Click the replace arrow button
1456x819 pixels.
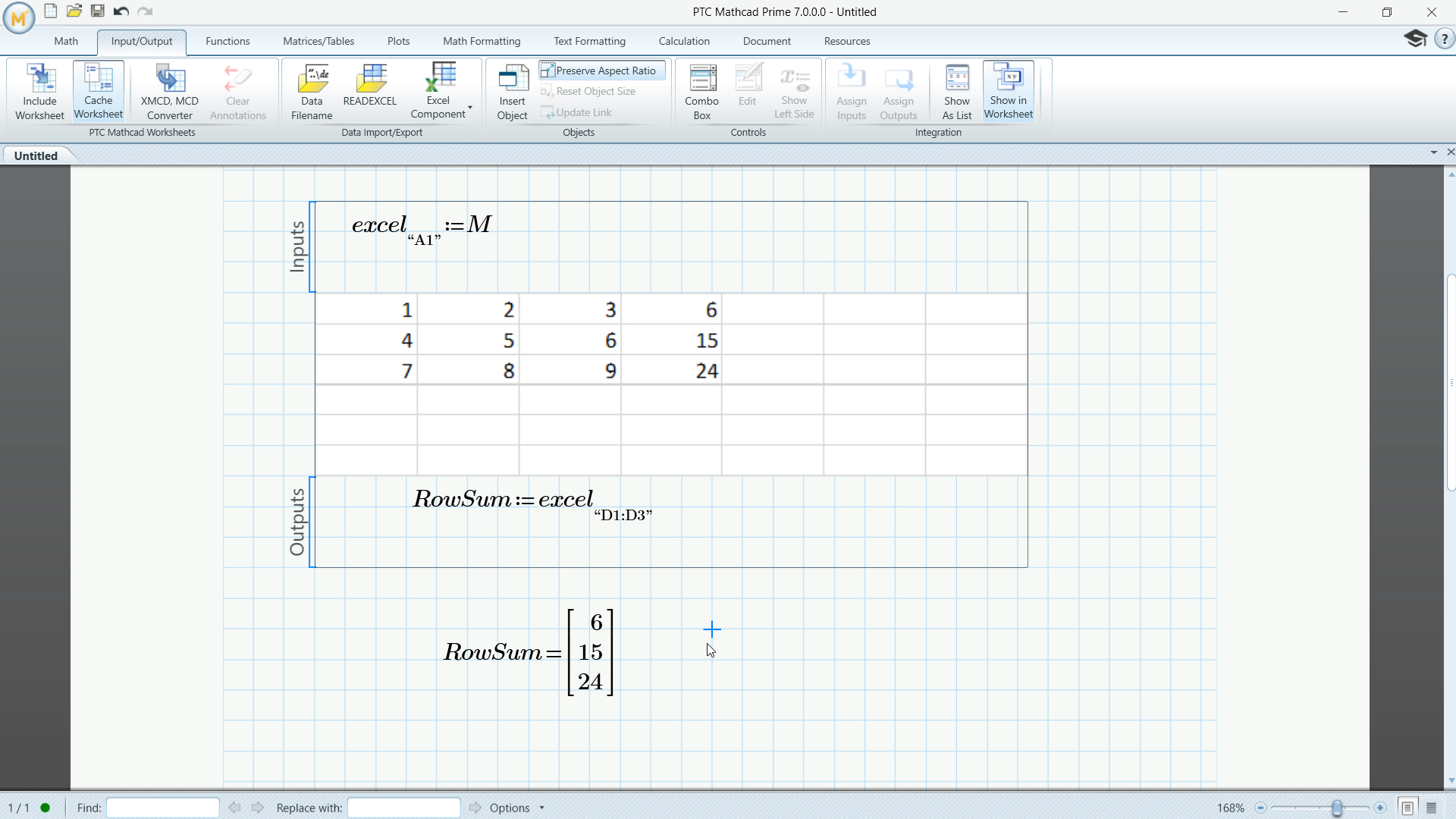tap(475, 808)
